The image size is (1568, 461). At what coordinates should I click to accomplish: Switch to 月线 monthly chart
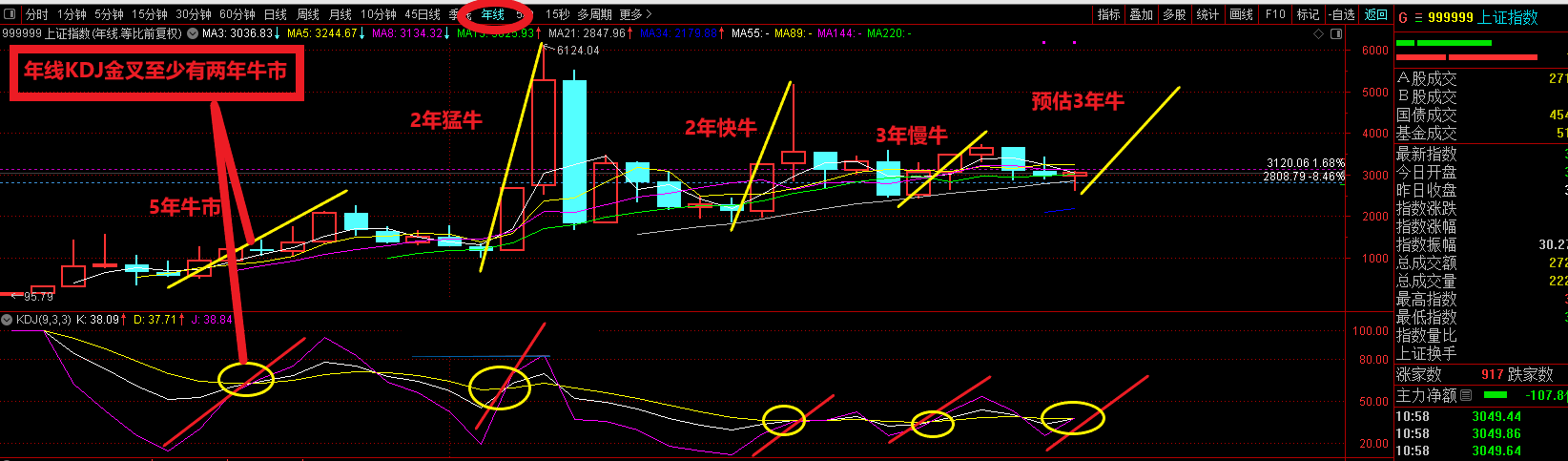tap(340, 14)
